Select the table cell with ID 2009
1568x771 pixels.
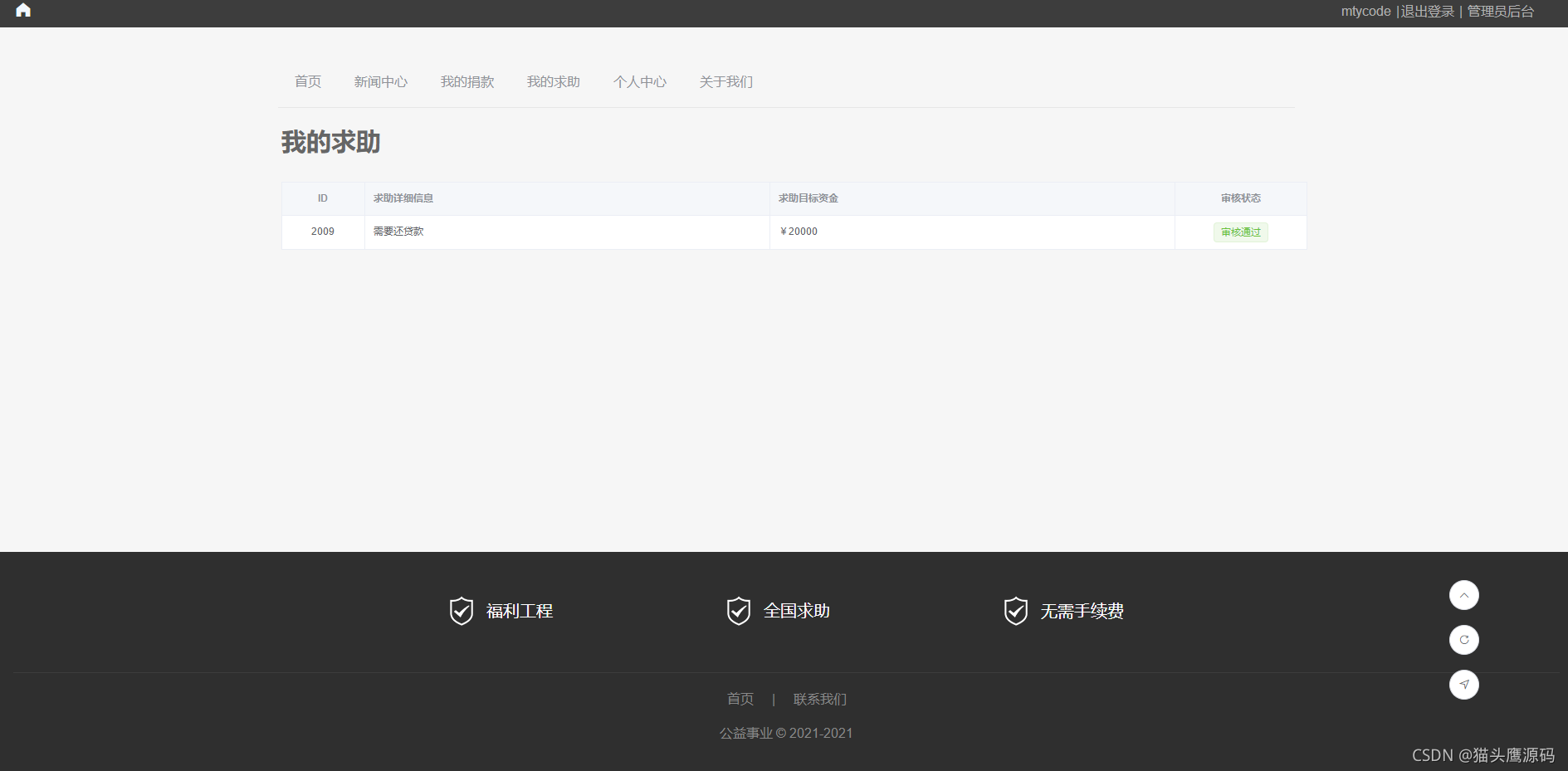point(323,232)
